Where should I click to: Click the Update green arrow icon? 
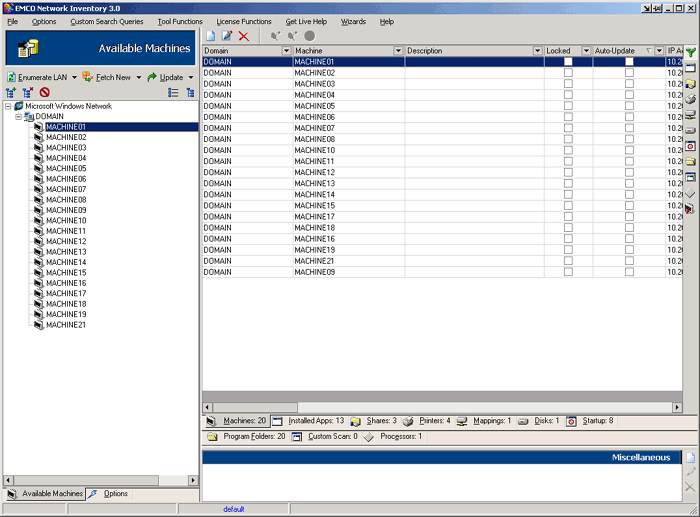pos(152,77)
